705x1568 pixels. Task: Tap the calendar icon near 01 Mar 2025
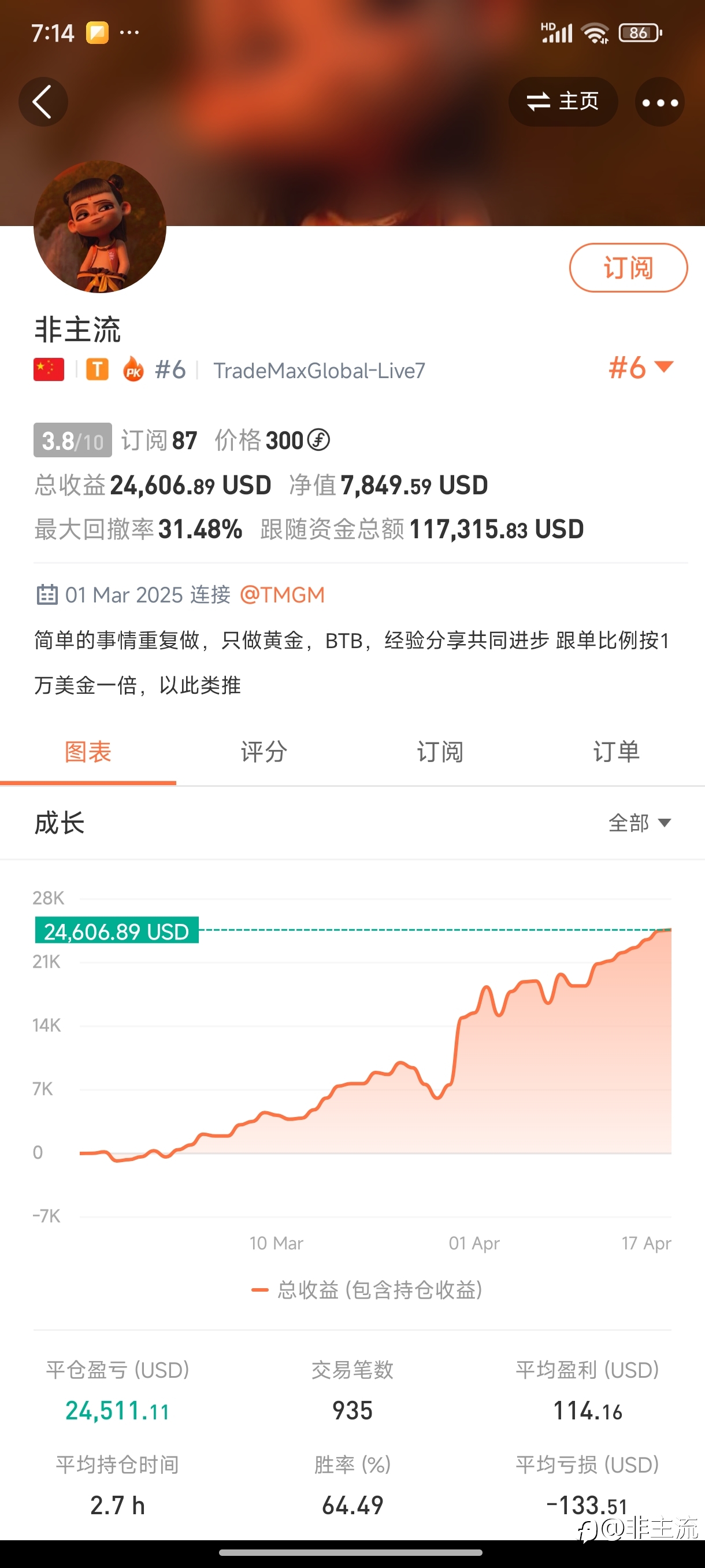(47, 595)
